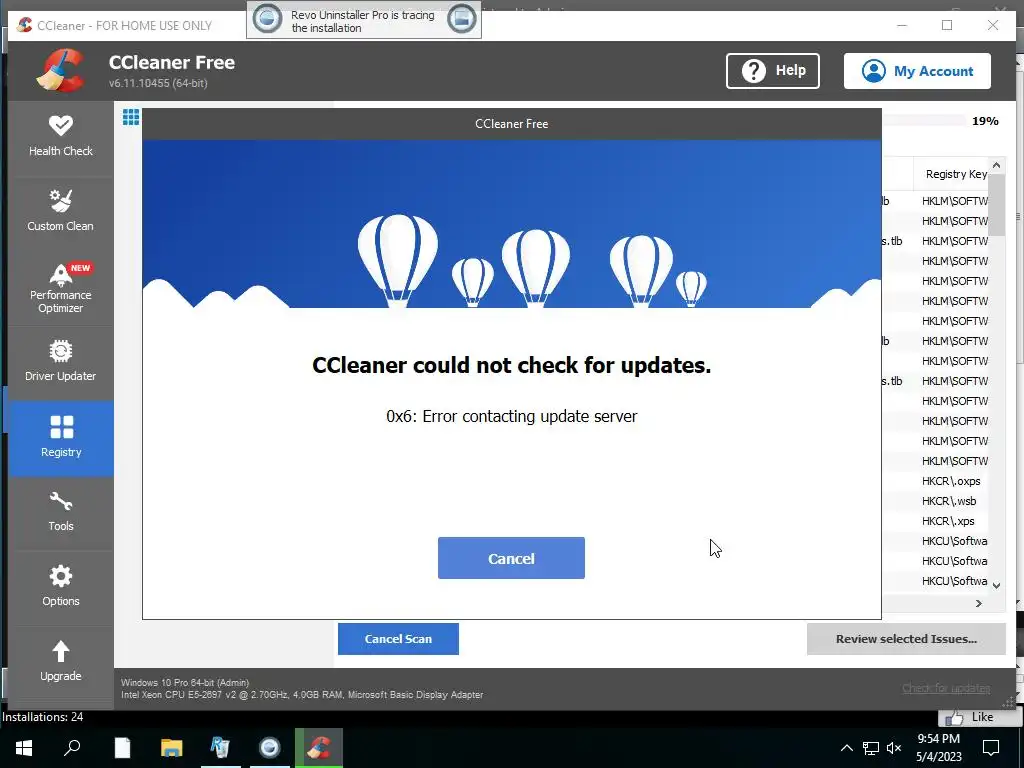Screen dimensions: 1024x768
Task: Open the Windows Start menu
Action: tap(24, 748)
